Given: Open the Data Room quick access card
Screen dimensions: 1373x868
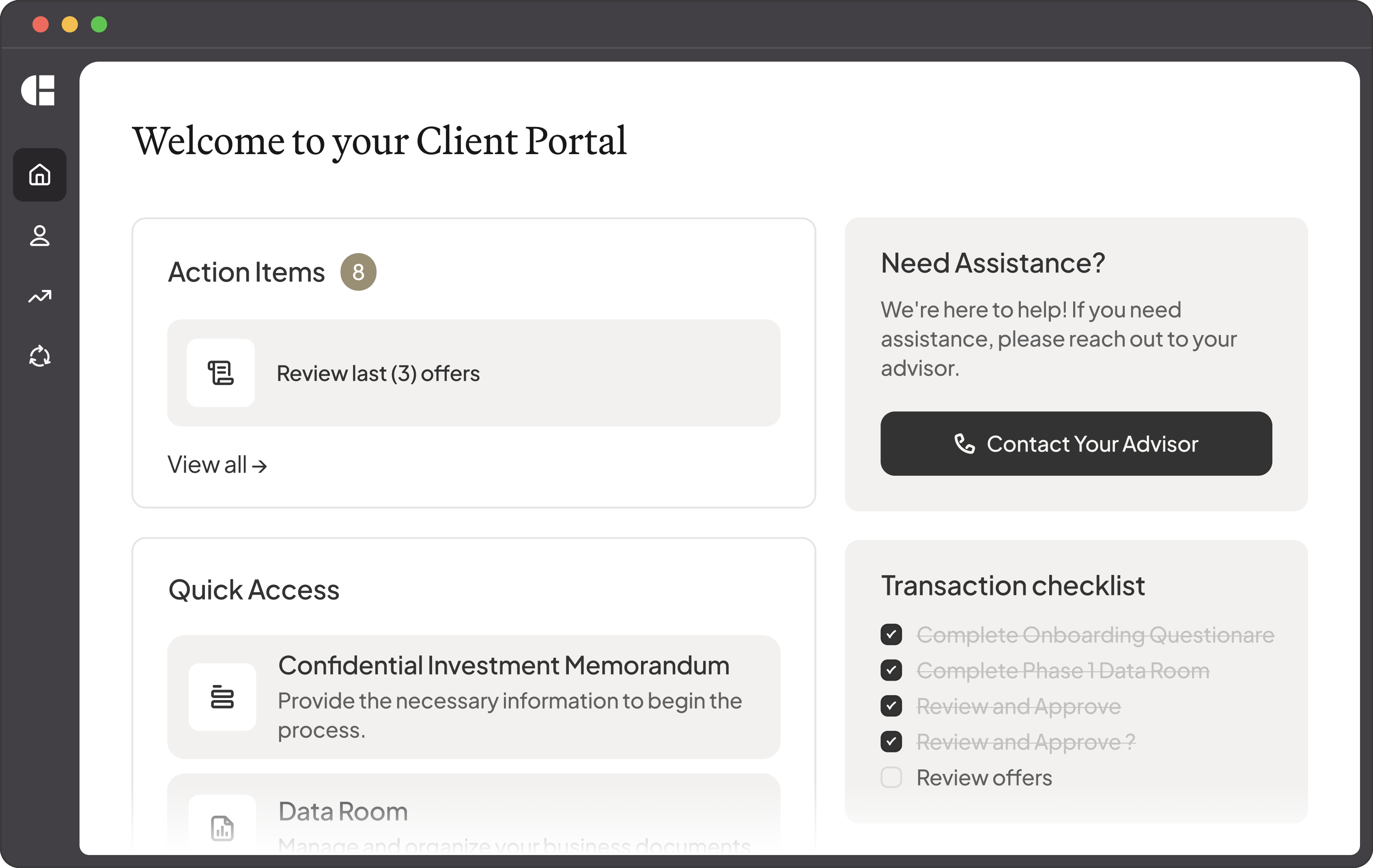Looking at the screenshot, I should click(x=473, y=815).
